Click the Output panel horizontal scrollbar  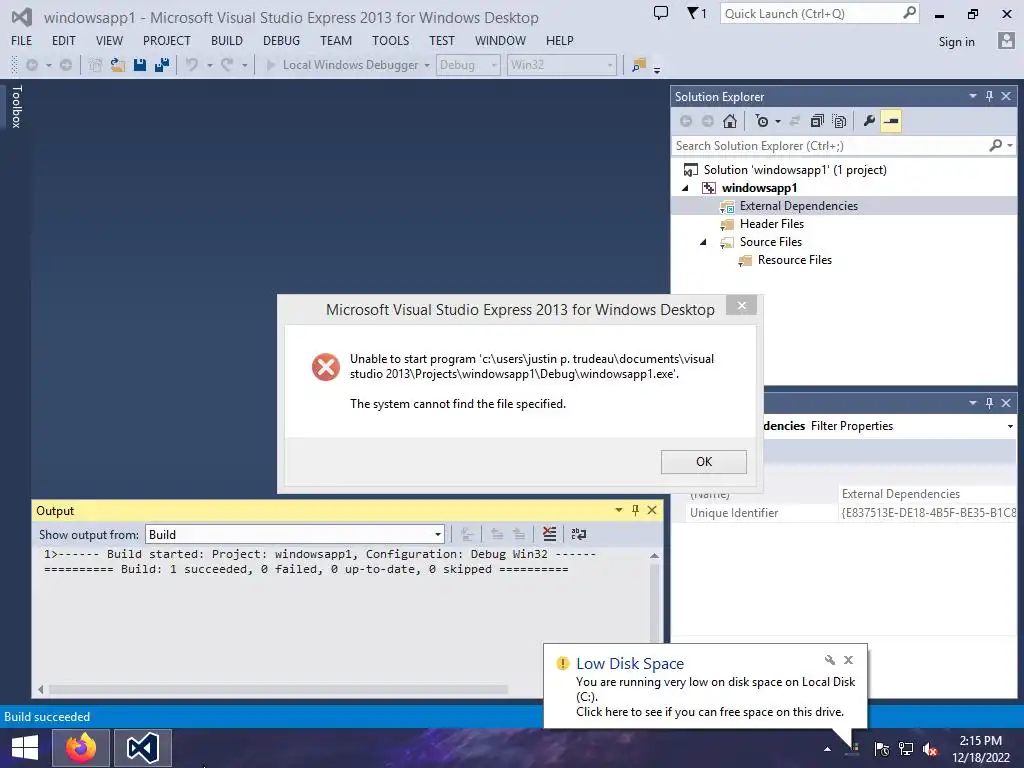278,690
